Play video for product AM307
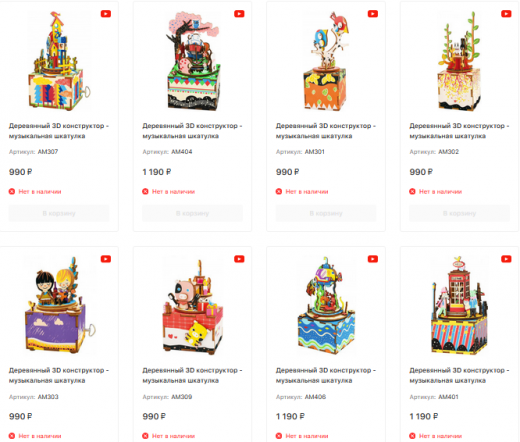The height and width of the screenshot is (442, 520). [x=106, y=14]
